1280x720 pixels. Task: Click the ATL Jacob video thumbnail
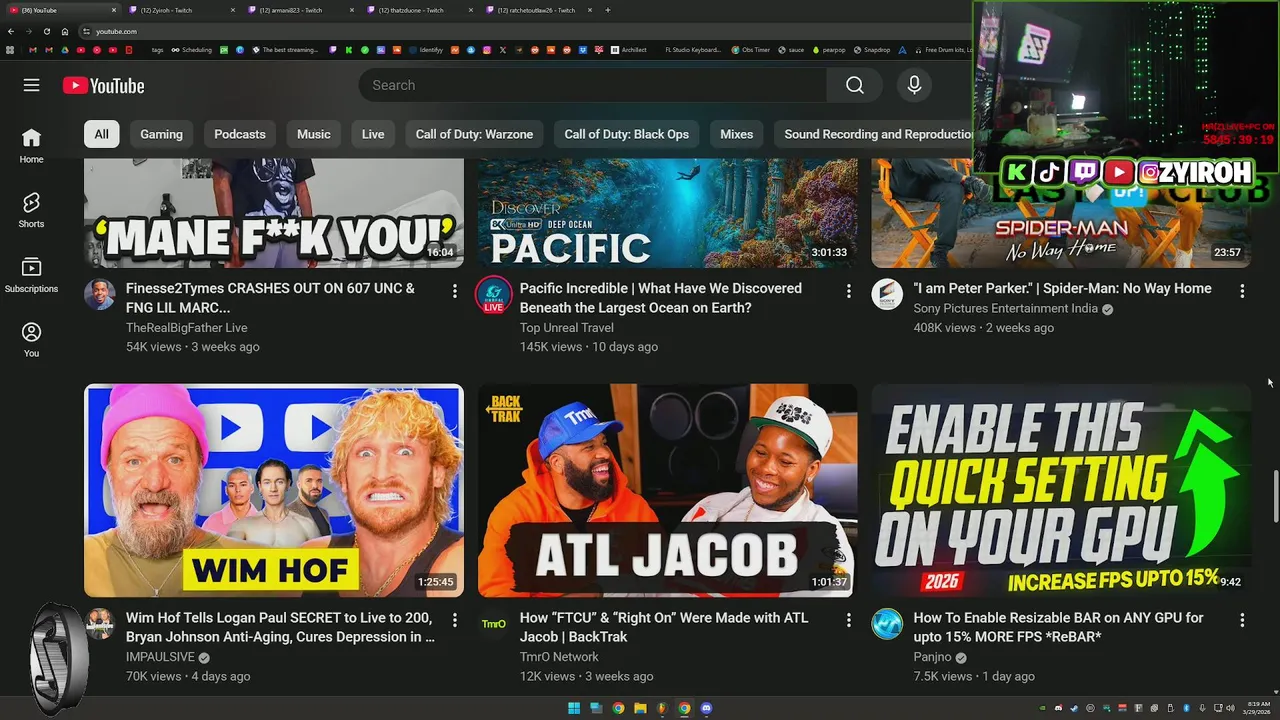(667, 490)
